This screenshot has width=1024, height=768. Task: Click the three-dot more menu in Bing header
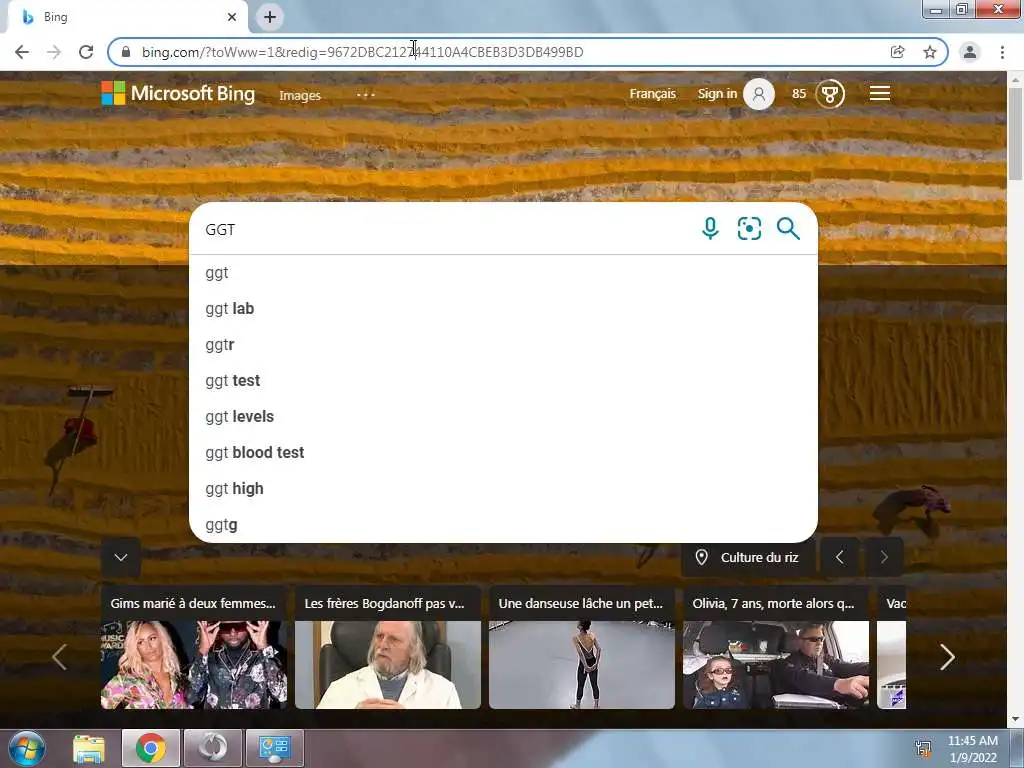point(366,95)
